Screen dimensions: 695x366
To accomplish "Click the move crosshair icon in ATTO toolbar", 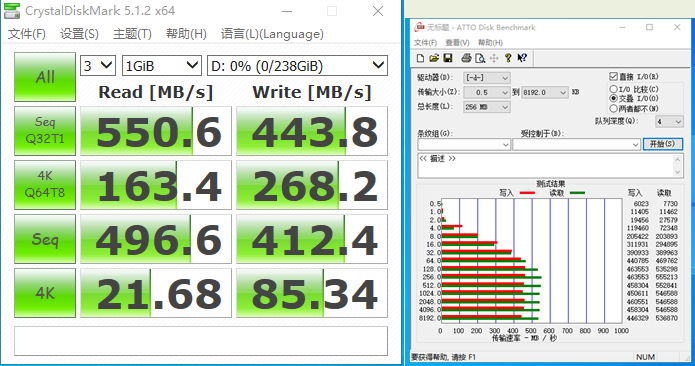I will click(494, 58).
